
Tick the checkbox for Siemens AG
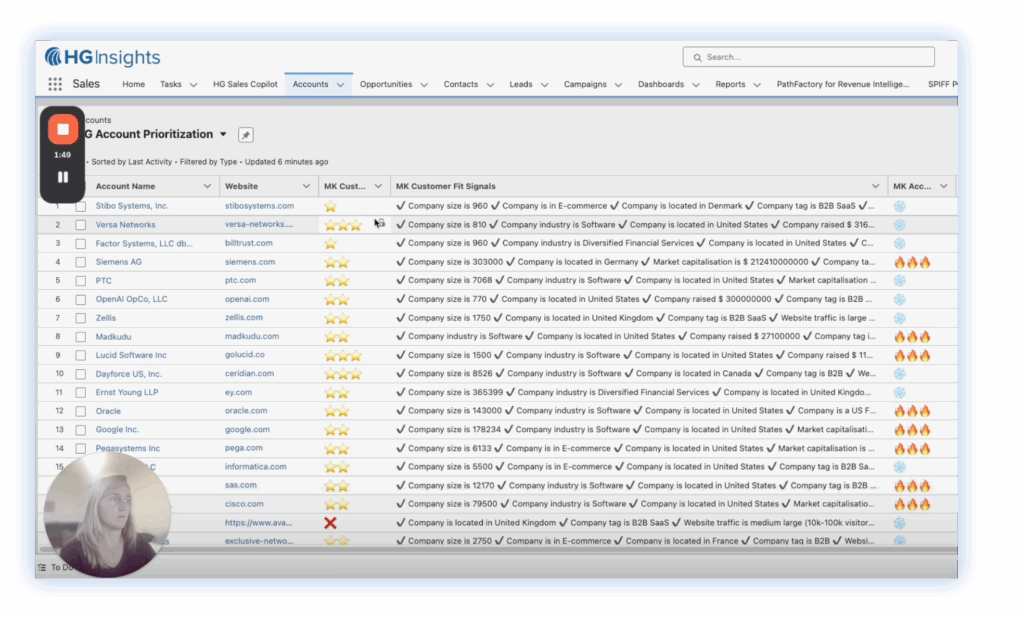coord(80,262)
